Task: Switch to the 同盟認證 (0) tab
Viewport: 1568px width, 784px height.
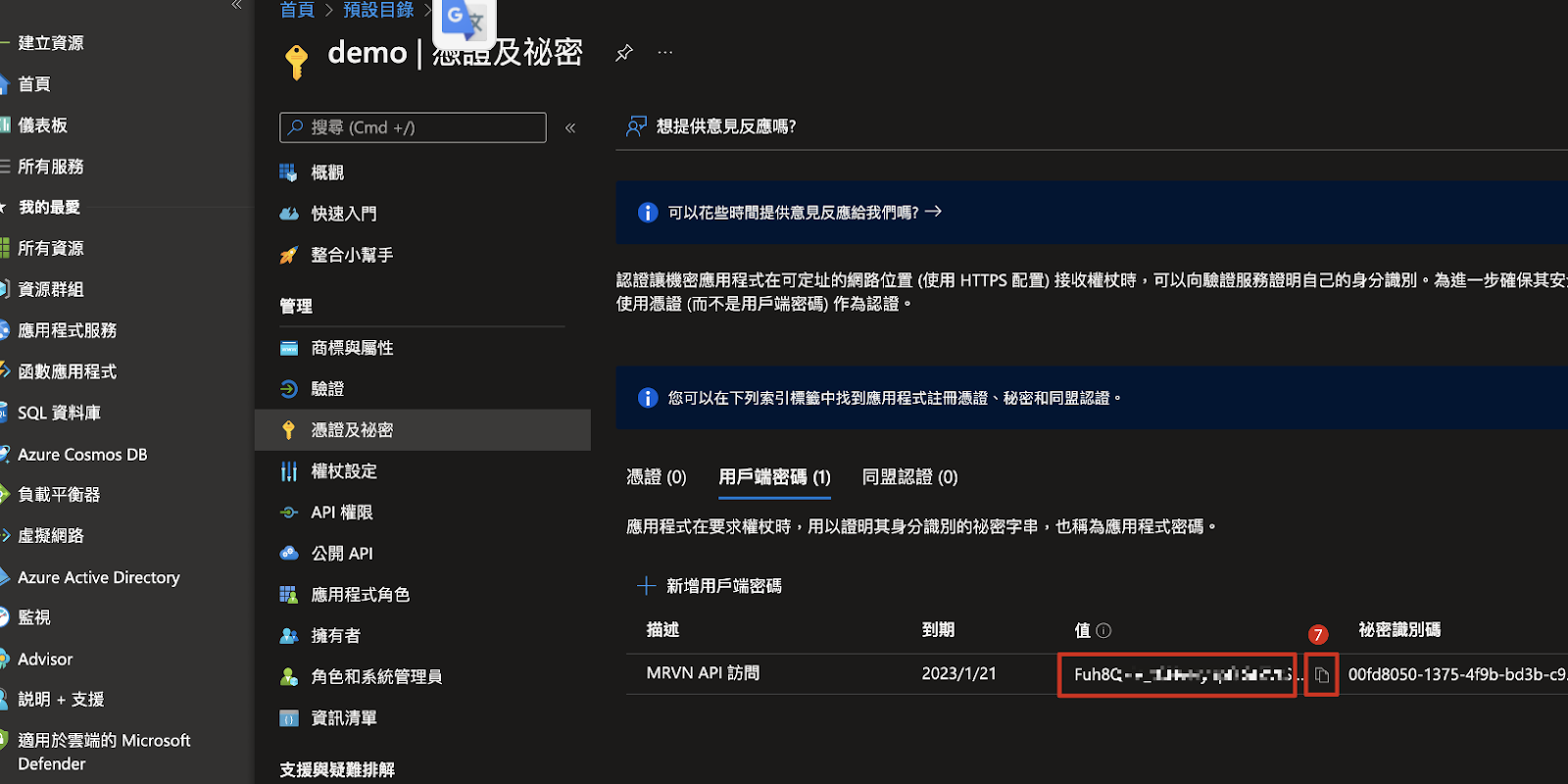Action: [x=909, y=477]
